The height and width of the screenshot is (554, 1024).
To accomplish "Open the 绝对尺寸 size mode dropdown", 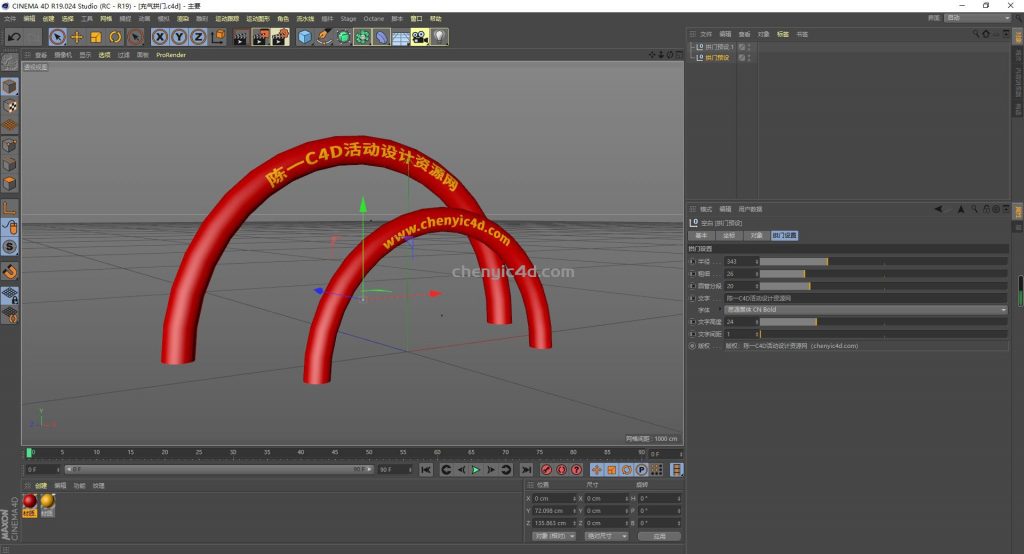I will click(x=606, y=536).
